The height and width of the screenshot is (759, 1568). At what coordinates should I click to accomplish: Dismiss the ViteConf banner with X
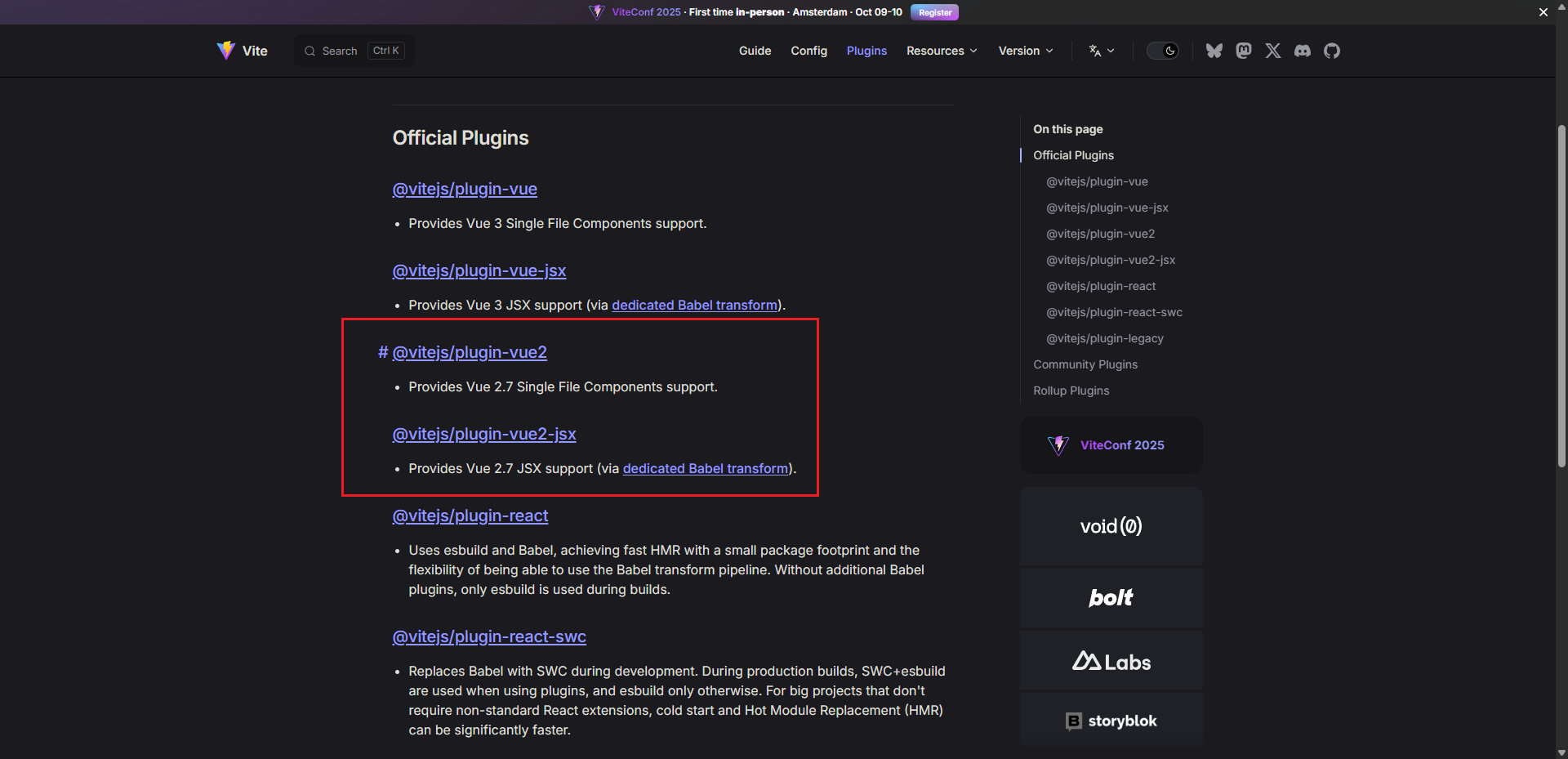(x=1543, y=12)
